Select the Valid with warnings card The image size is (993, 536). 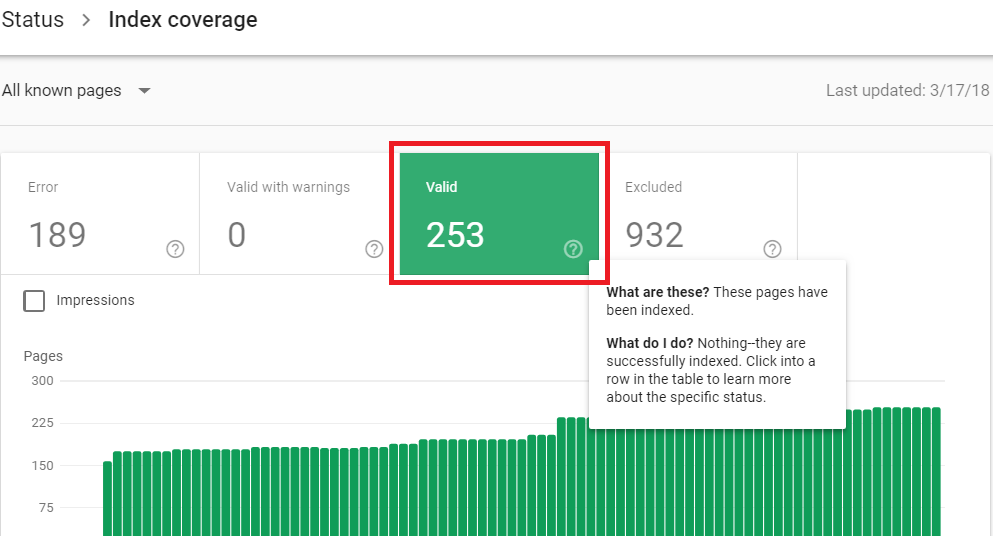(300, 214)
